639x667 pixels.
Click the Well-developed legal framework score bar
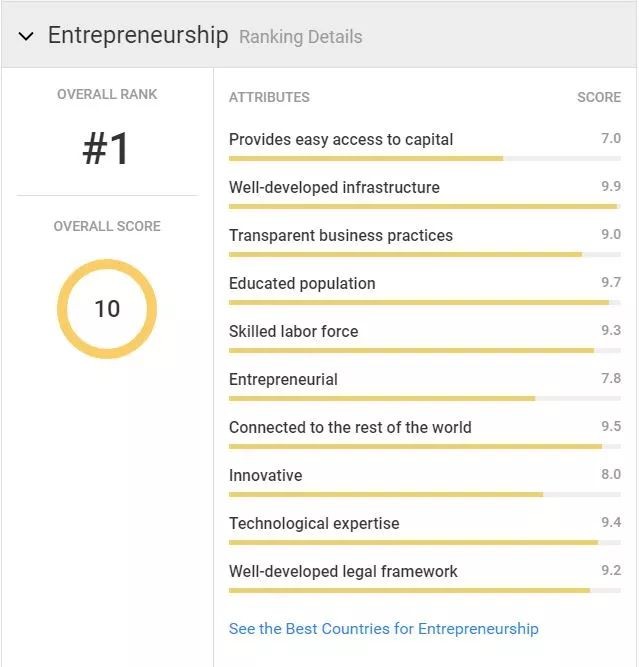pyautogui.click(x=424, y=590)
